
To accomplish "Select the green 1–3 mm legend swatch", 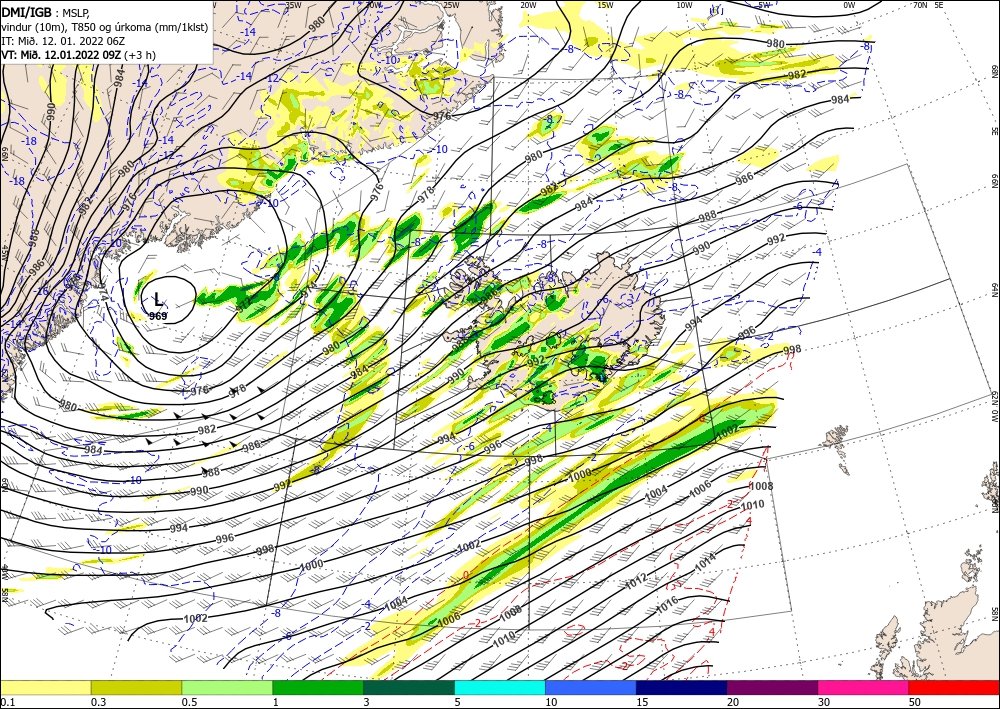I will tap(318, 687).
